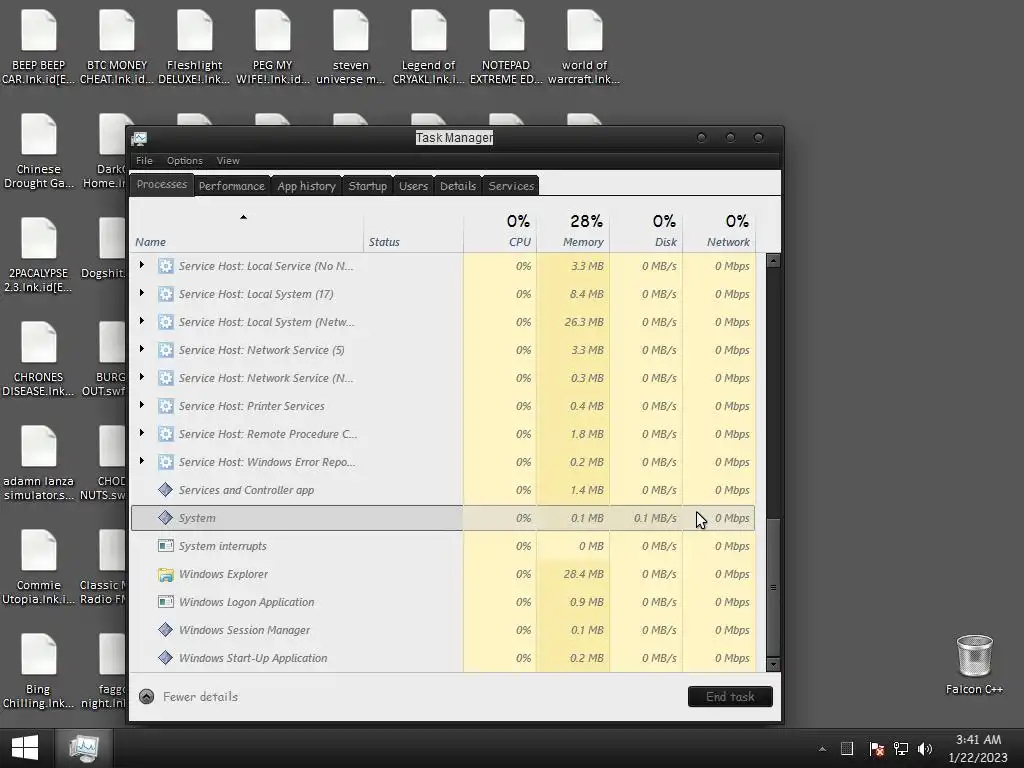Image resolution: width=1024 pixels, height=768 pixels.
Task: Select the Windows Explorer 28.4 MB memory cell
Action: [x=573, y=574]
